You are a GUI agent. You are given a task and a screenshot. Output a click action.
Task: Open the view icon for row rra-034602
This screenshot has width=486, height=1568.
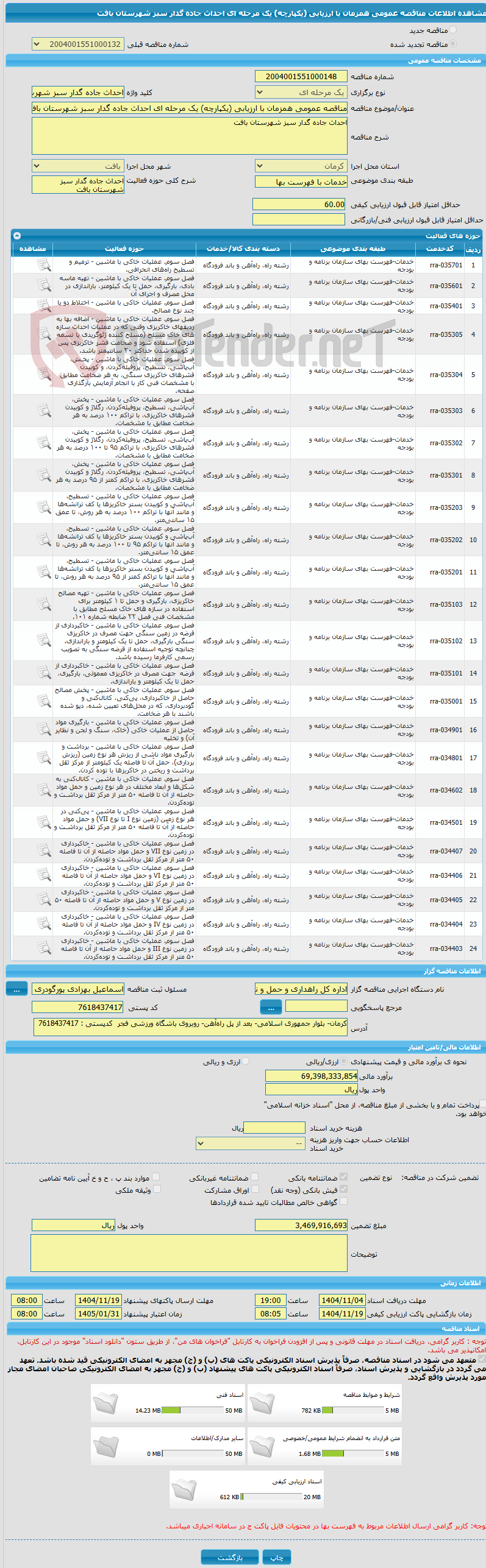click(x=44, y=790)
